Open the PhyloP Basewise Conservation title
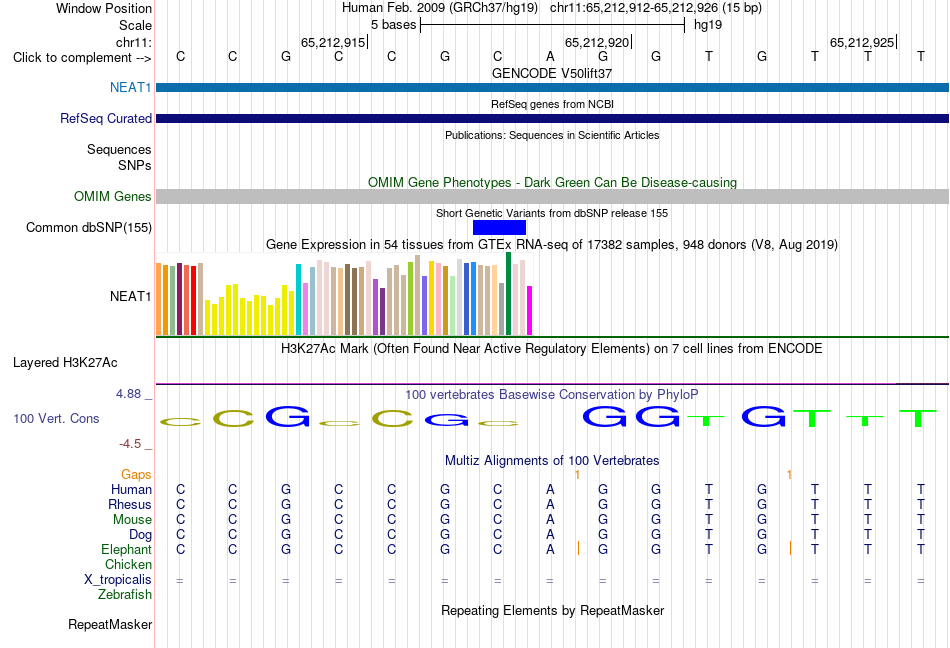This screenshot has width=950, height=648. 552,394
